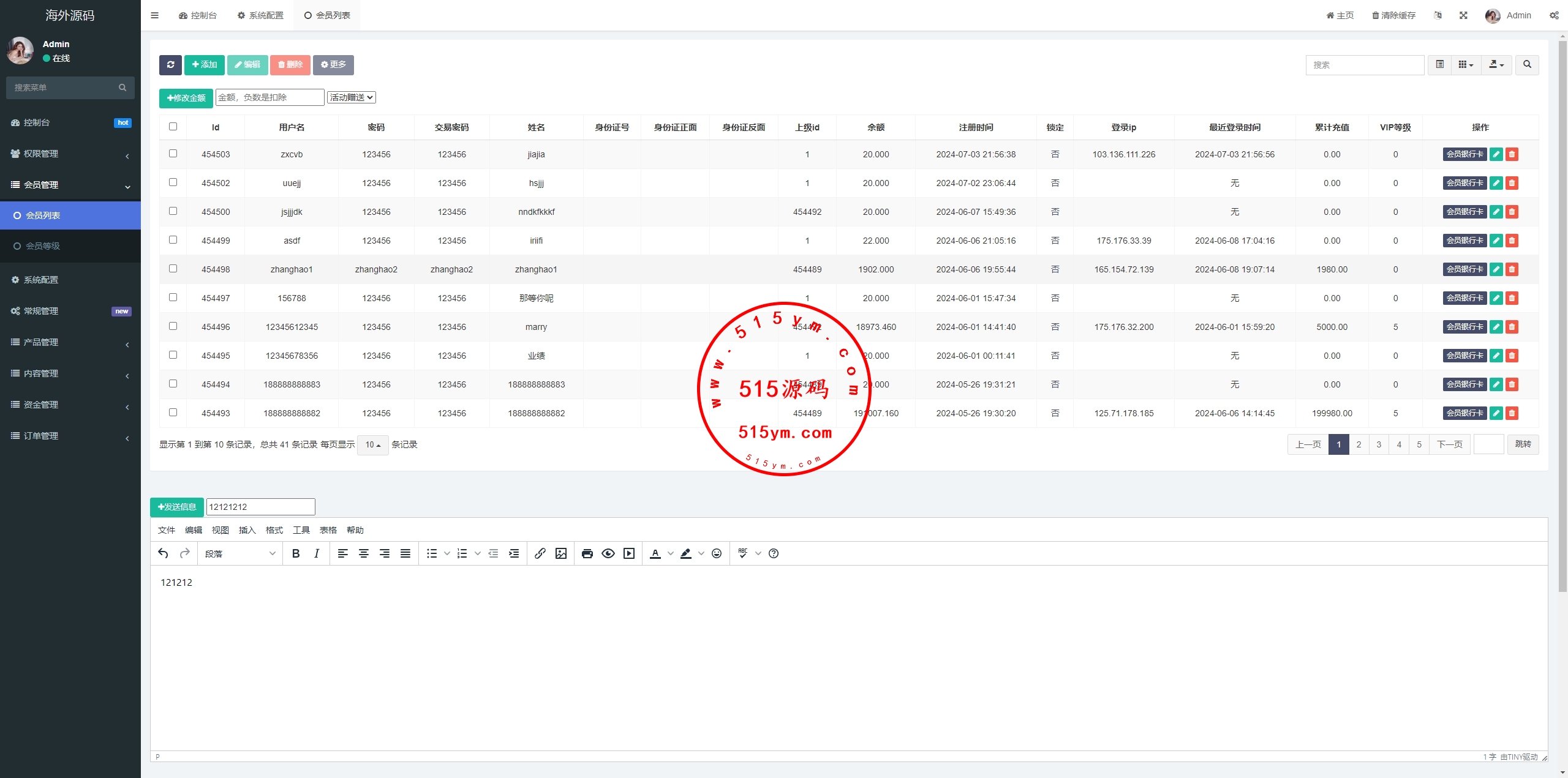Image resolution: width=1568 pixels, height=778 pixels.
Task: Toggle fullscreen icon in top bar
Action: (1463, 15)
